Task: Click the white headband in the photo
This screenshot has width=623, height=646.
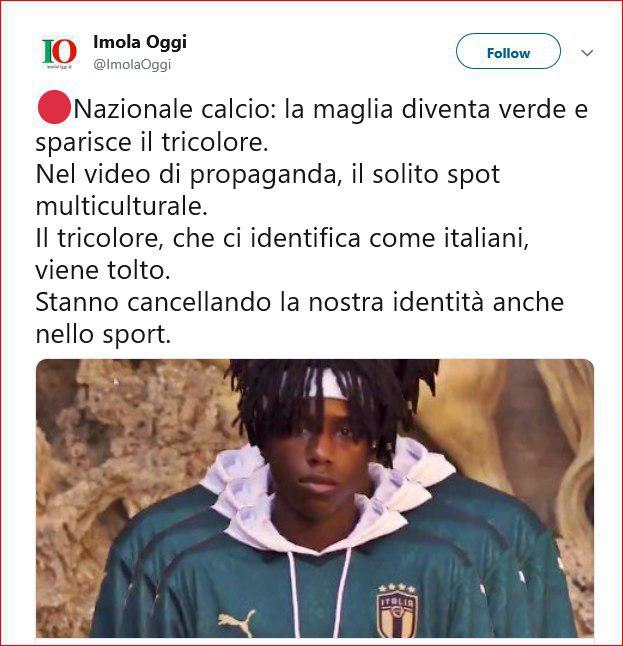Action: [x=328, y=384]
